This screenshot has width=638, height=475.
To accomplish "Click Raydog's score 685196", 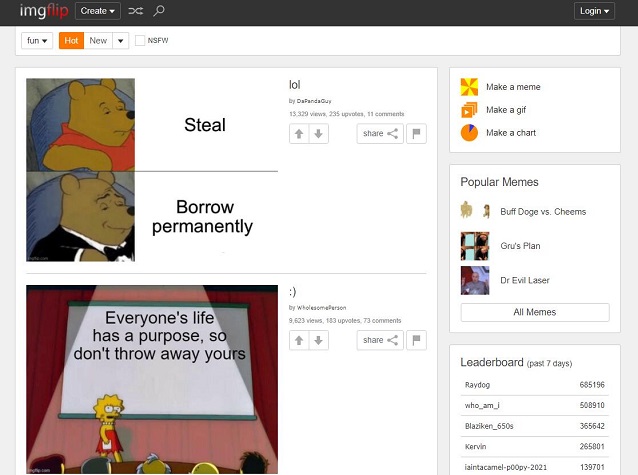I will 592,385.
